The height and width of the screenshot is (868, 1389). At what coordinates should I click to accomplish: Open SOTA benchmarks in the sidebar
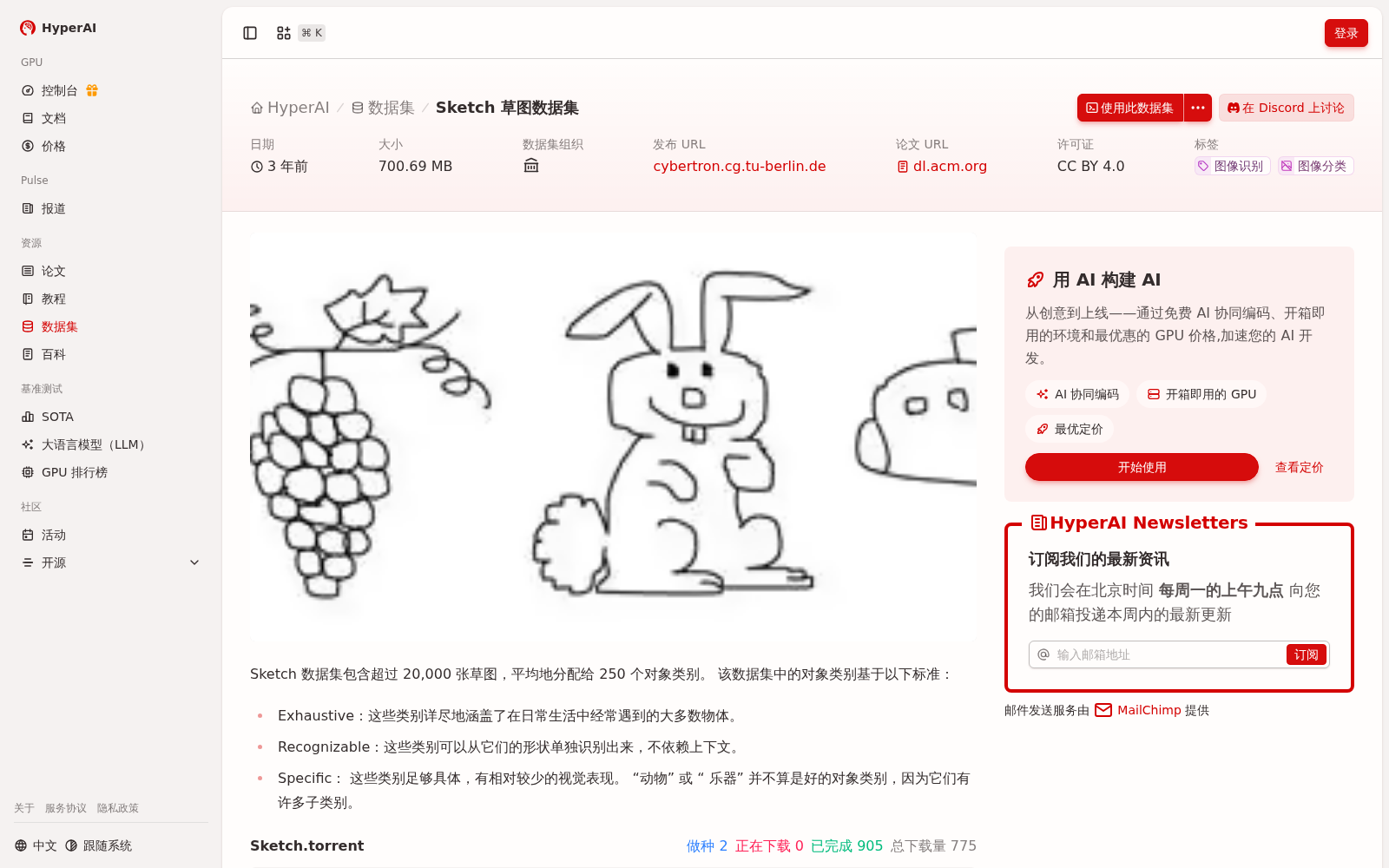(x=111, y=417)
